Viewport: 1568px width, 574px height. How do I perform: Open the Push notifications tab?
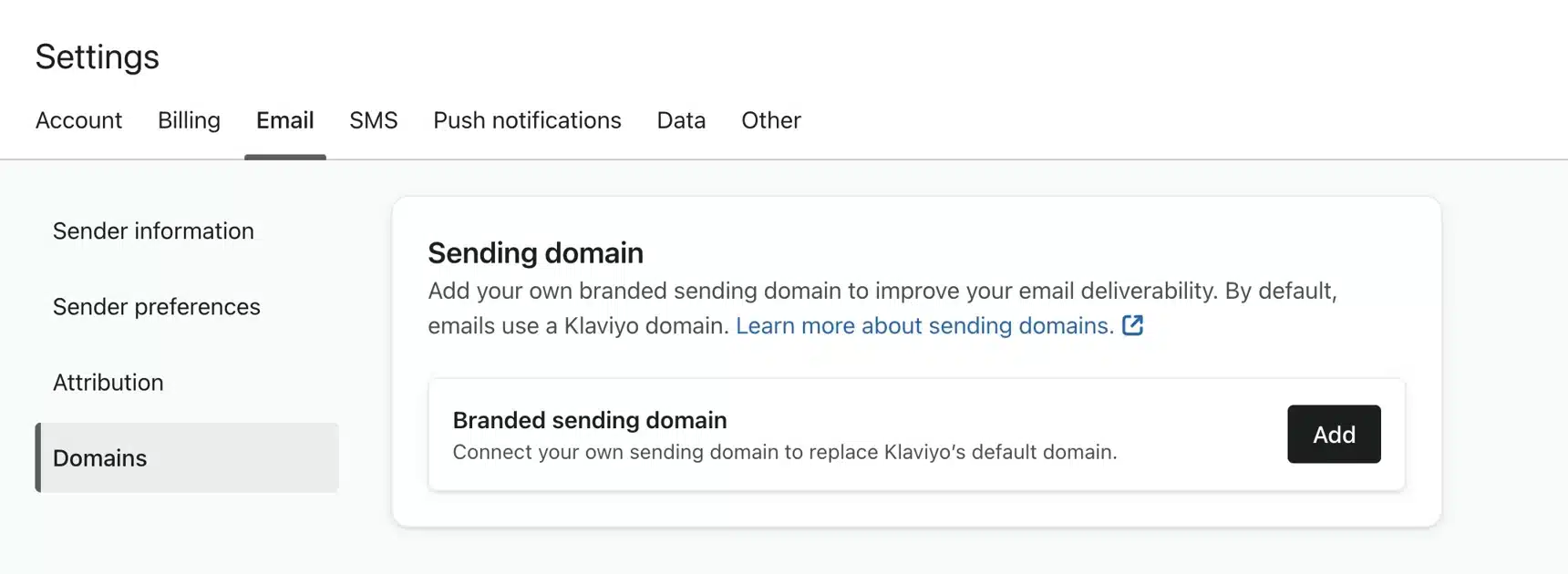[527, 120]
